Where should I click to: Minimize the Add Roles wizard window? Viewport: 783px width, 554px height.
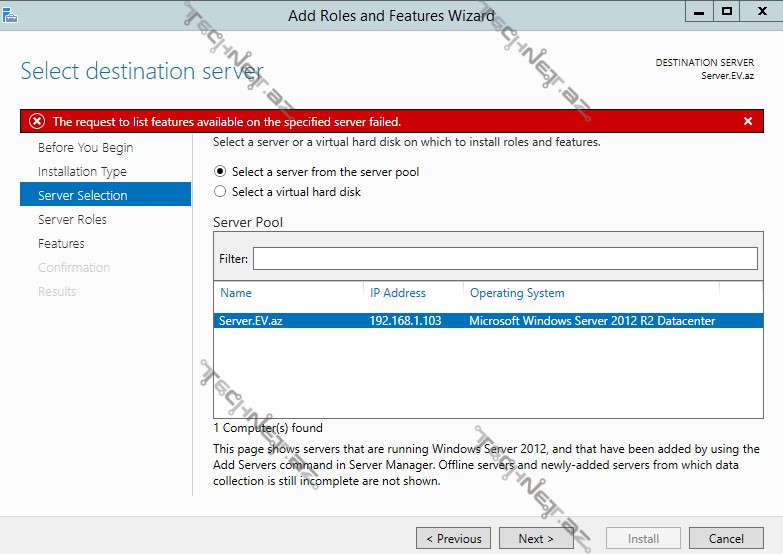point(698,11)
